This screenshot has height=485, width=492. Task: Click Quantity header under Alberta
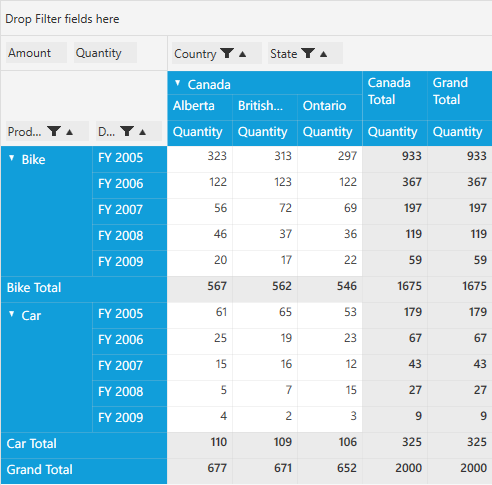pyautogui.click(x=200, y=133)
